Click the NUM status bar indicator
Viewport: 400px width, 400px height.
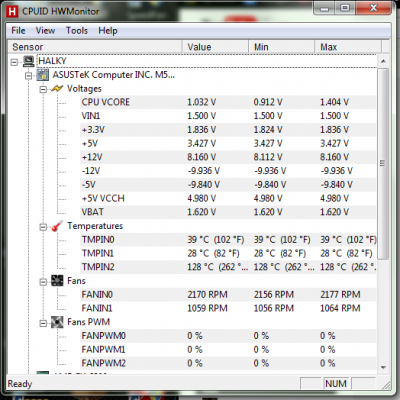pyautogui.click(x=335, y=384)
